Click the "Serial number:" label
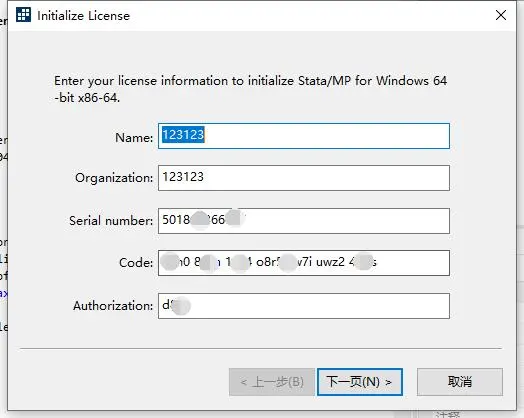 coord(111,221)
